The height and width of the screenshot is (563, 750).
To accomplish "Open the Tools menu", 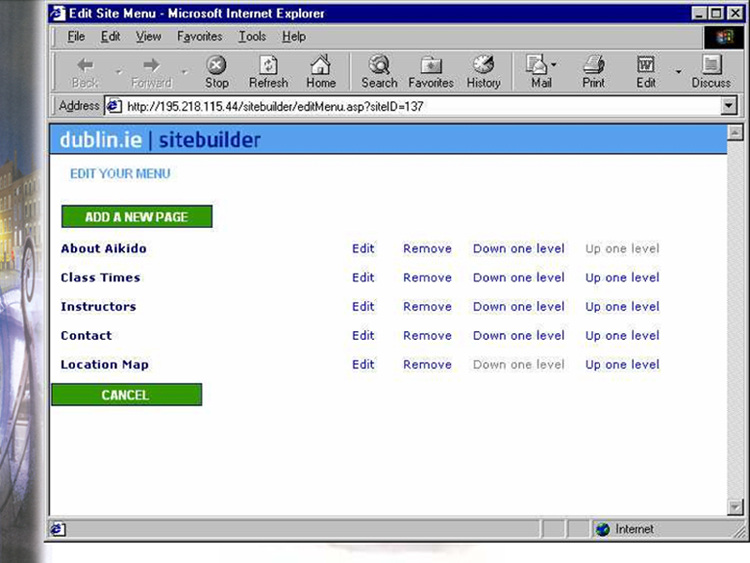I will point(252,37).
